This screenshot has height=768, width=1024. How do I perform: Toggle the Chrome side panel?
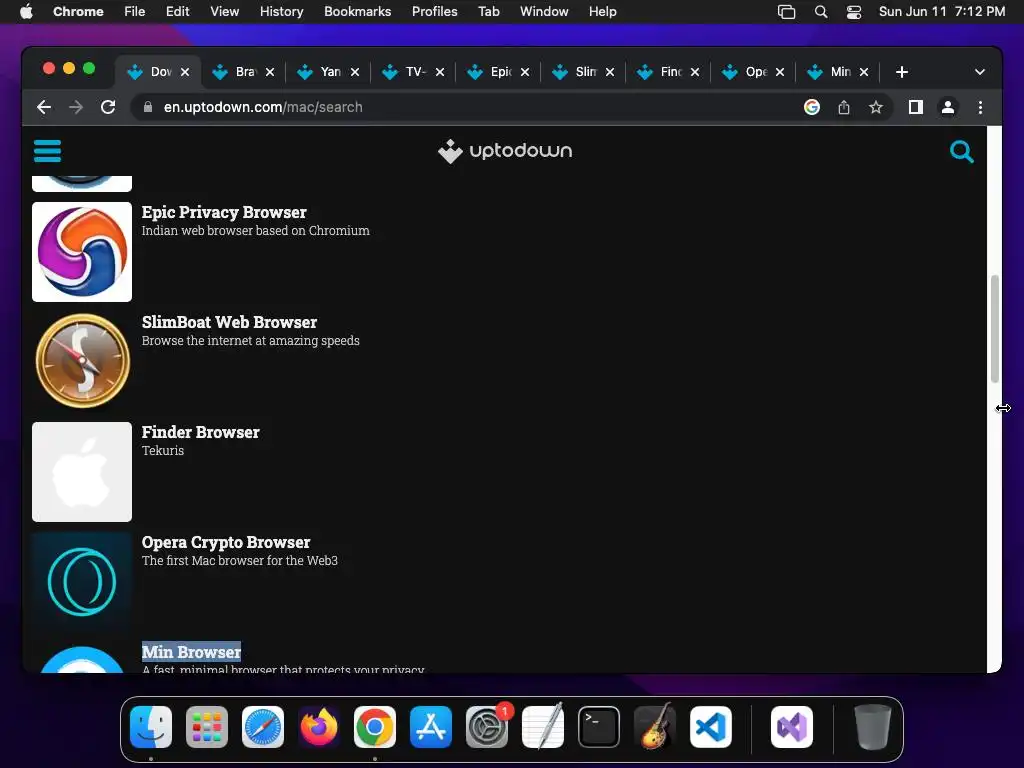(x=916, y=107)
